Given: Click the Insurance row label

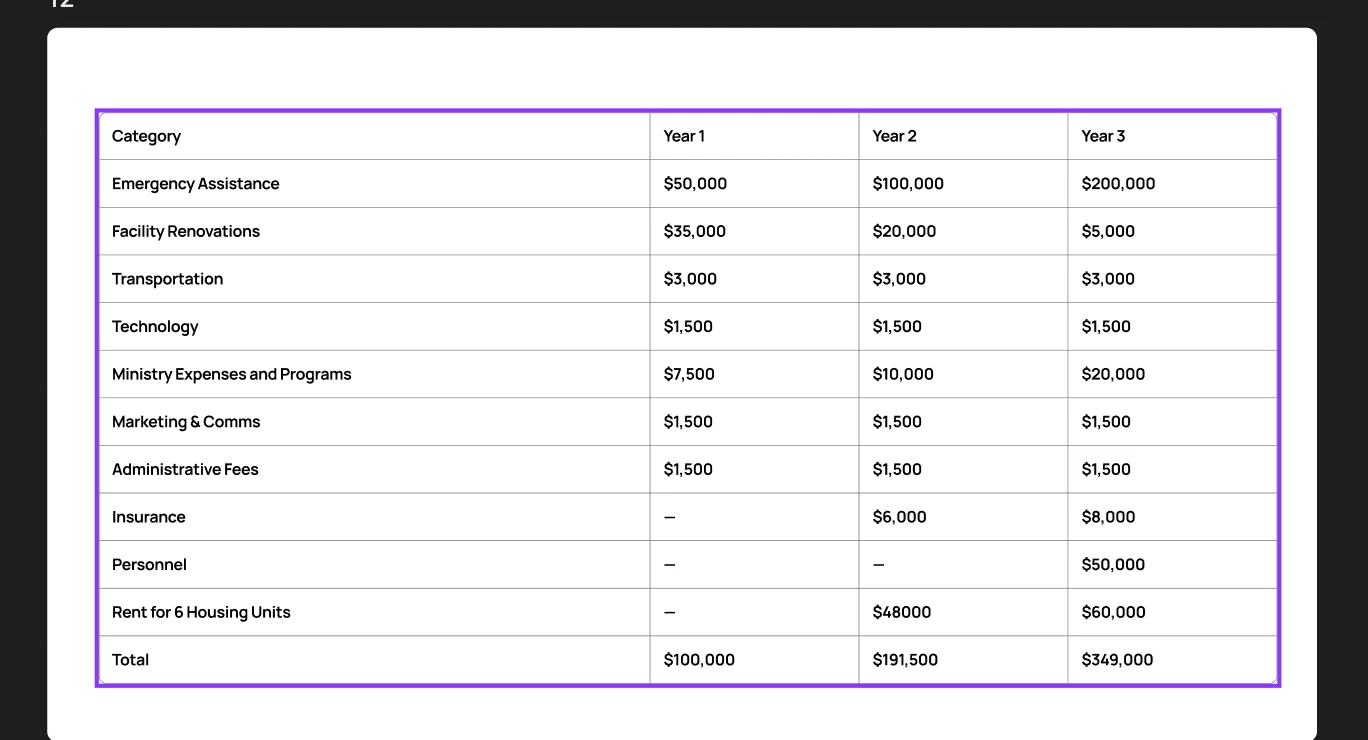Looking at the screenshot, I should tap(148, 517).
